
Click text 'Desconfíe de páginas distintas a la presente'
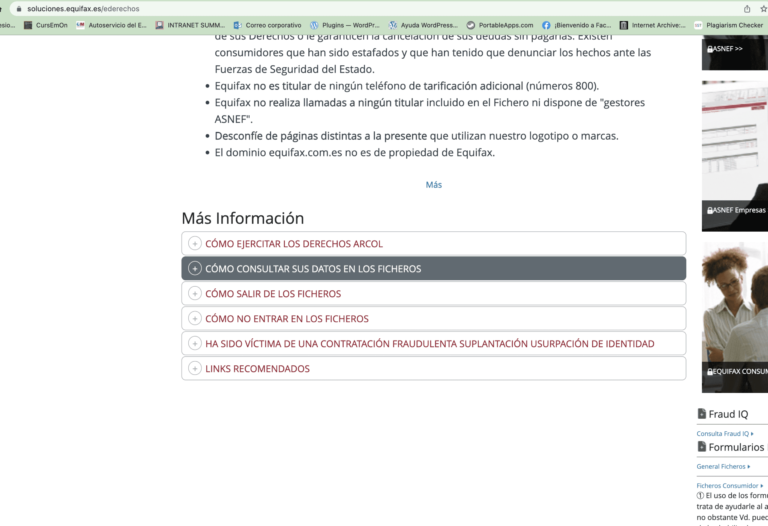416,136
